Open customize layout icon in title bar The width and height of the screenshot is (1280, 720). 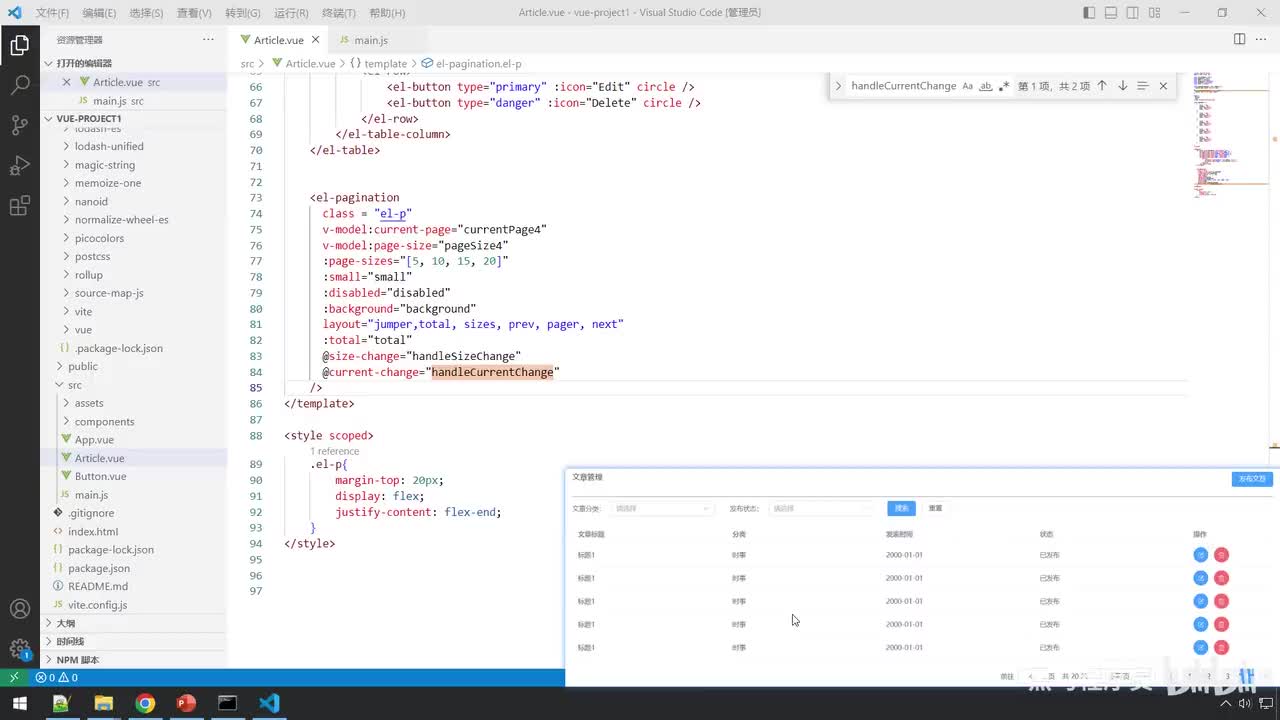[1155, 13]
